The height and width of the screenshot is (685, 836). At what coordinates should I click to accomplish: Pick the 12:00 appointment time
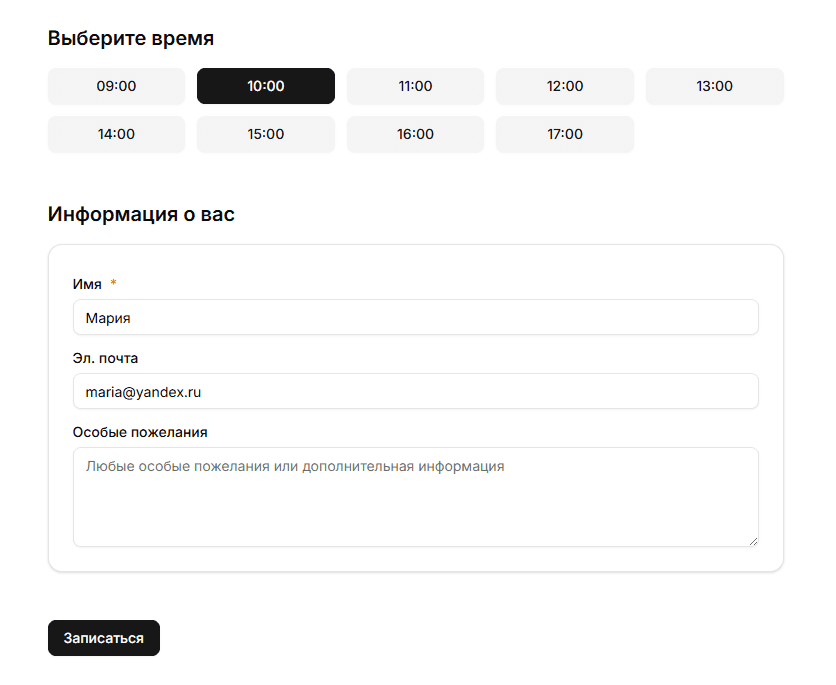[x=565, y=86]
